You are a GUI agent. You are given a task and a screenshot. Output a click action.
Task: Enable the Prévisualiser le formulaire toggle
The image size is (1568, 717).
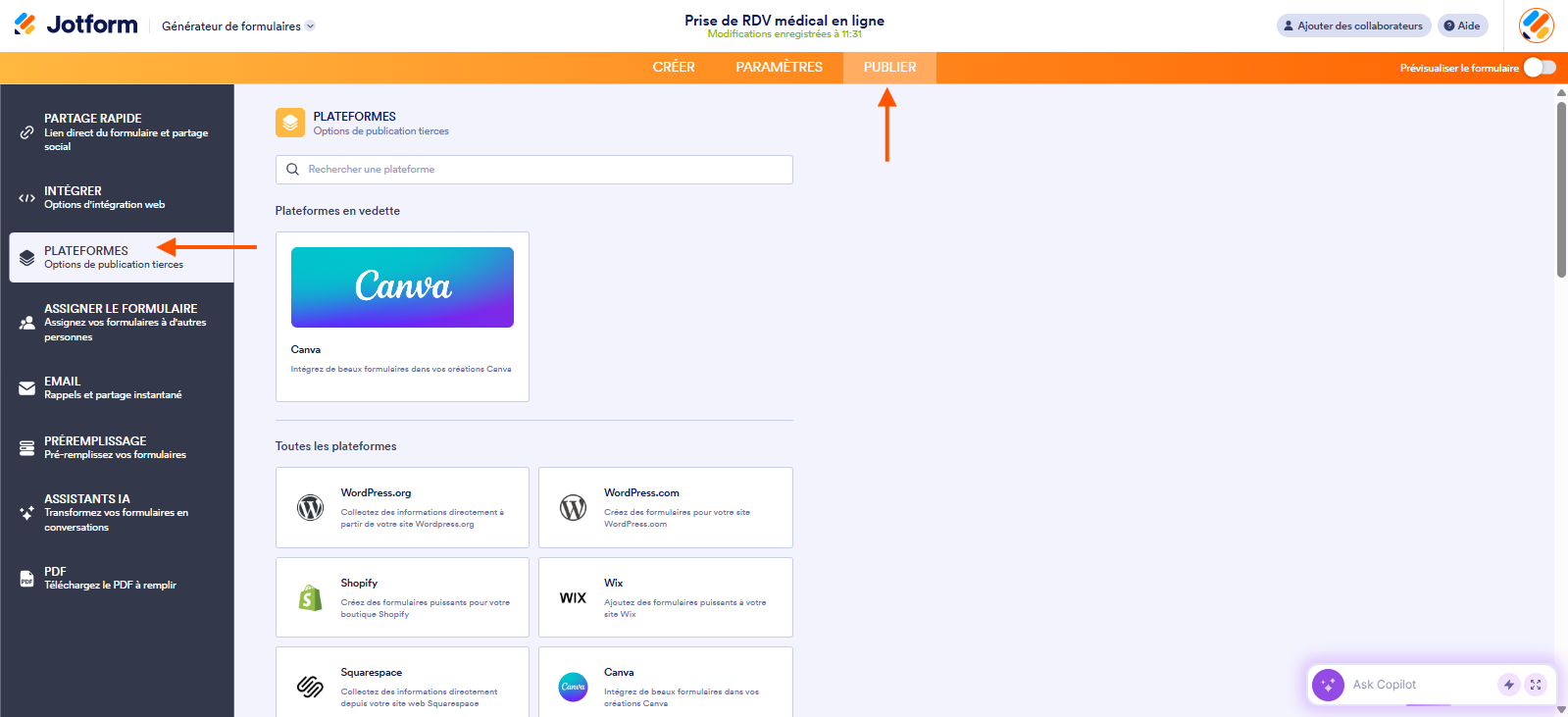click(x=1538, y=68)
